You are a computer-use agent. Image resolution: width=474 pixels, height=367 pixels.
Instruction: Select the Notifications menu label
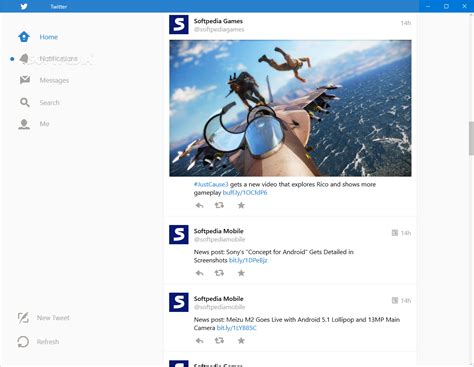tap(58, 59)
